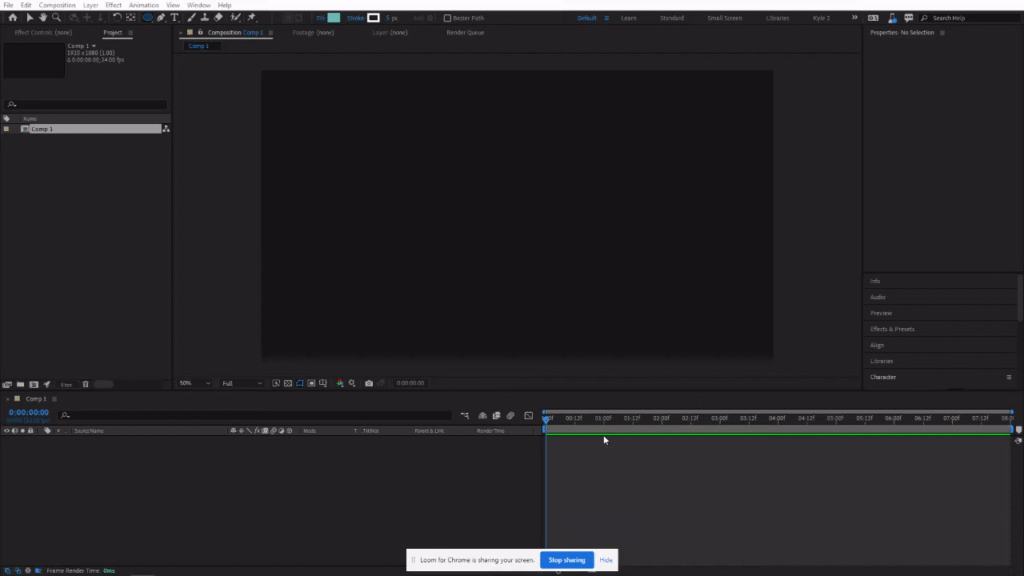Toggle the lock column header in timeline
The width and height of the screenshot is (1024, 576).
pyautogui.click(x=31, y=431)
